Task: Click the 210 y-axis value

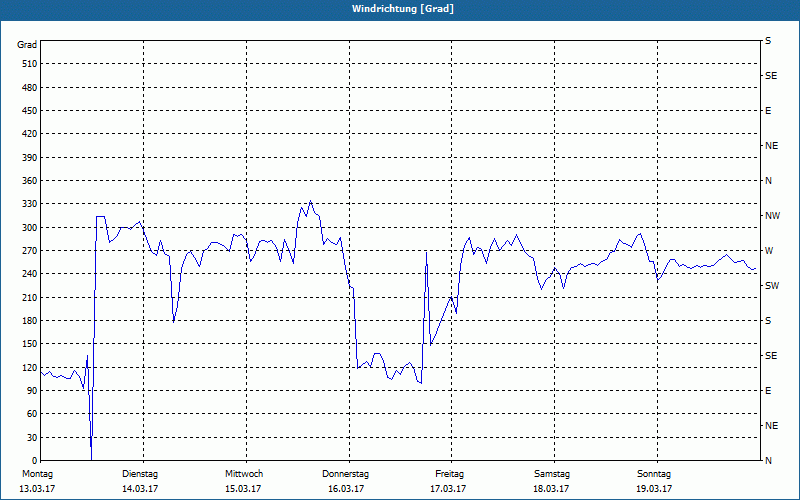Action: (x=30, y=297)
